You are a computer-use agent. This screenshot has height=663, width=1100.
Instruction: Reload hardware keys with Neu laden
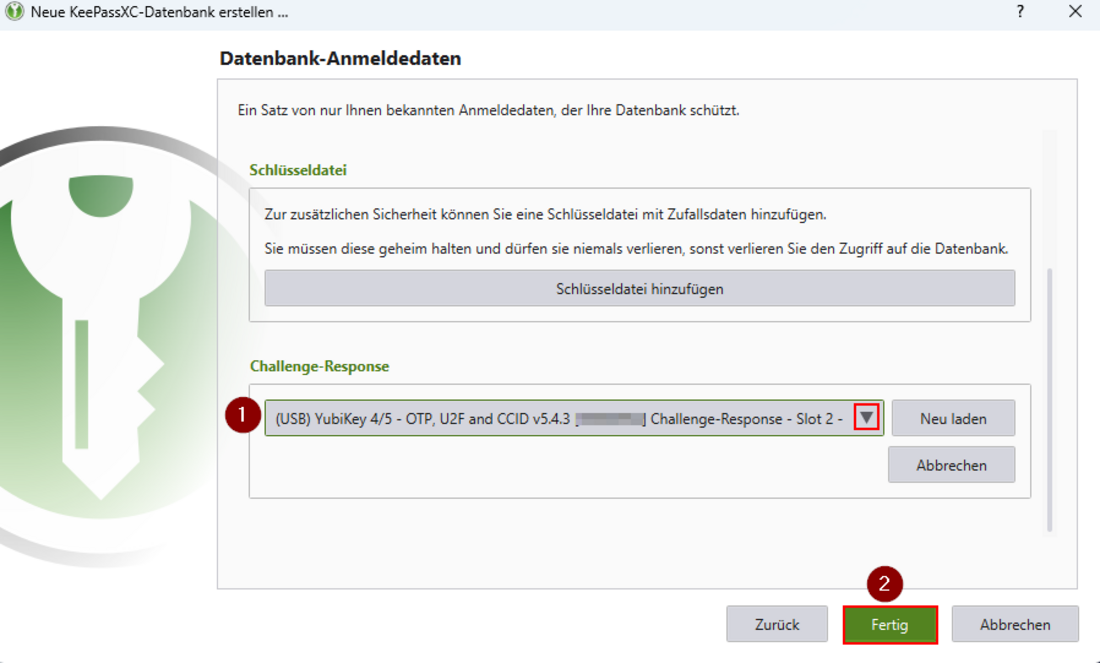[x=953, y=418]
